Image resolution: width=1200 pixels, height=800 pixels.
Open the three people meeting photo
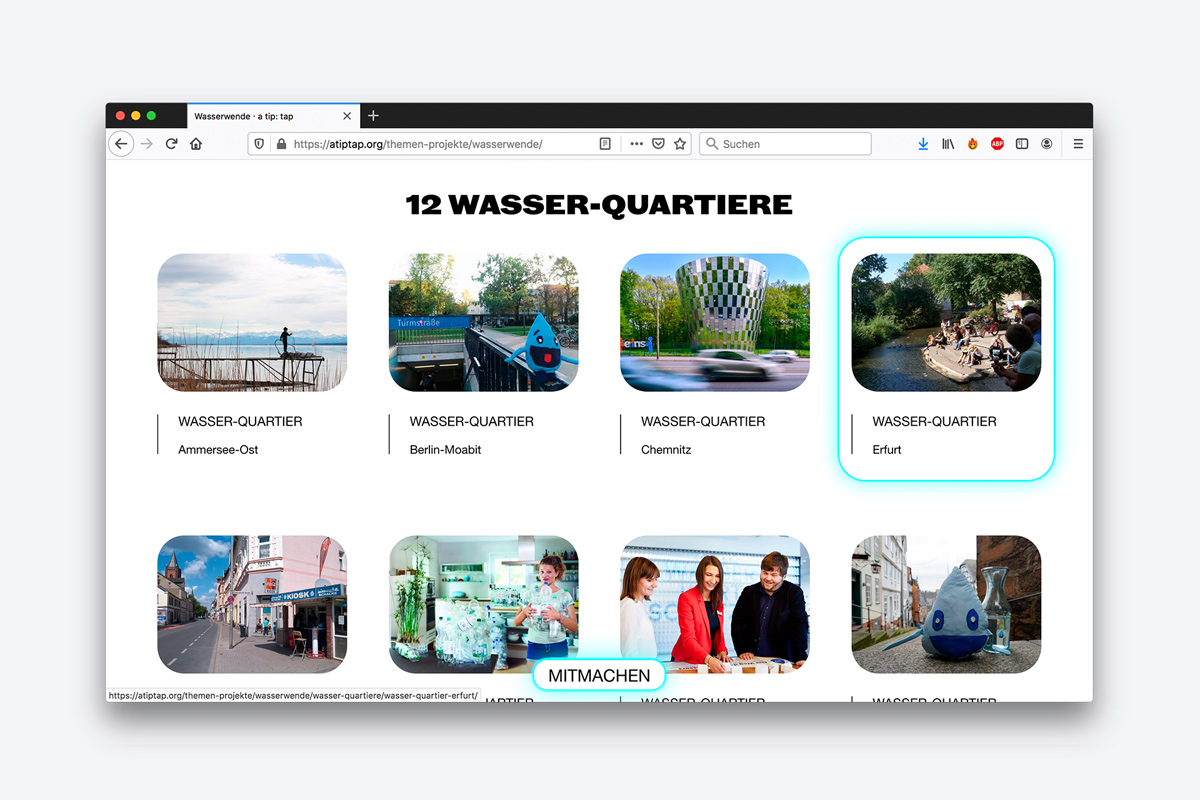[715, 604]
